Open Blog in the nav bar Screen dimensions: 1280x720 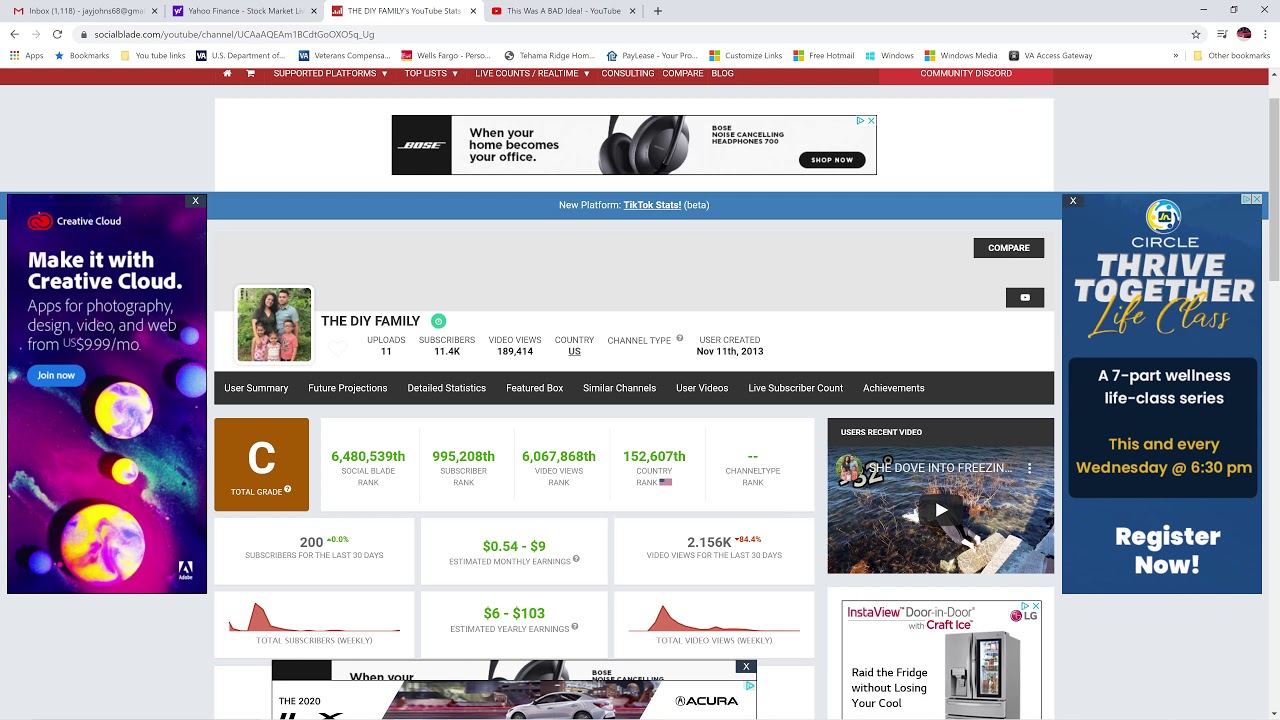tap(722, 73)
